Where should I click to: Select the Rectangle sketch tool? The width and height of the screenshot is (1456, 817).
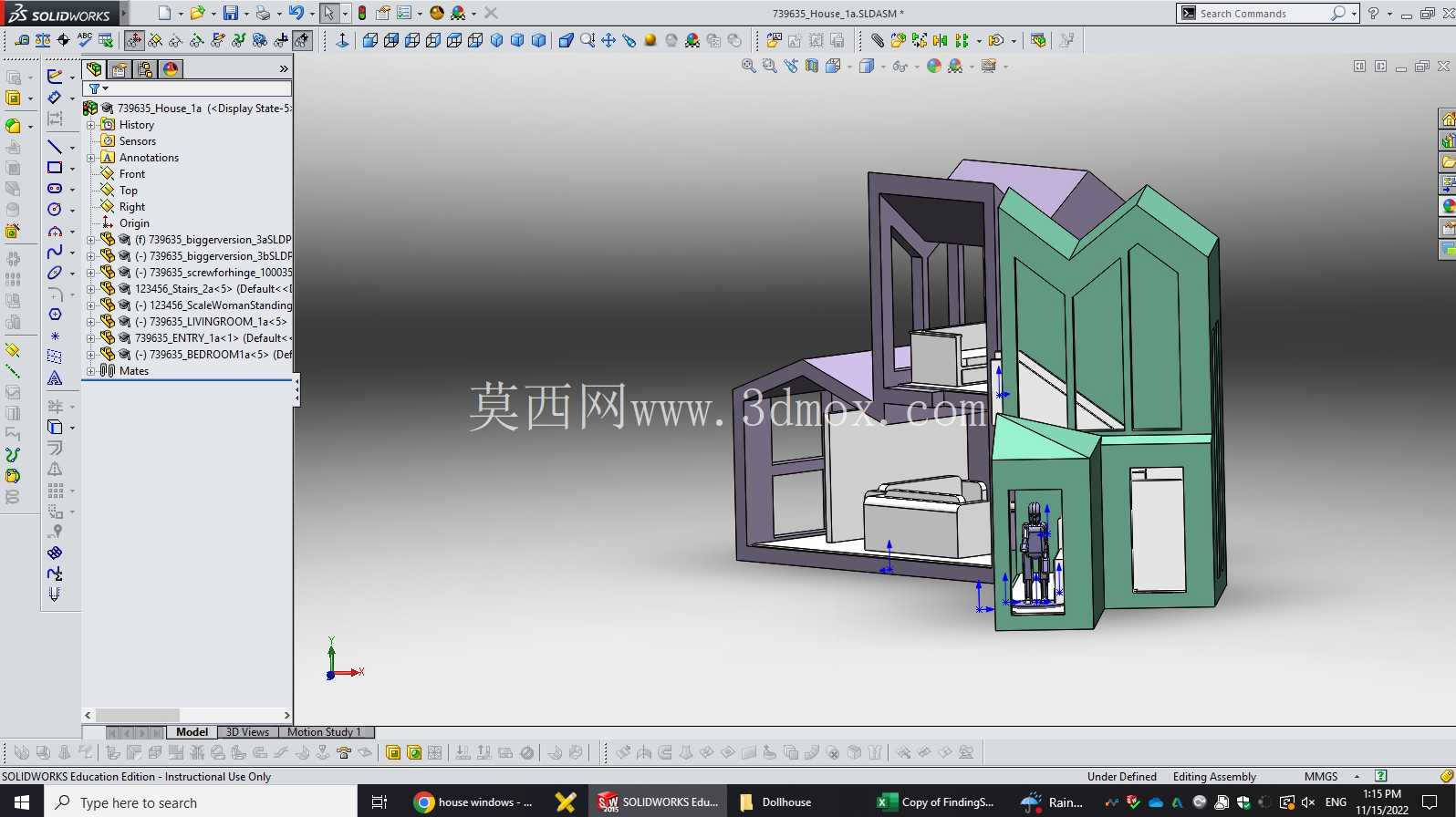(x=55, y=168)
